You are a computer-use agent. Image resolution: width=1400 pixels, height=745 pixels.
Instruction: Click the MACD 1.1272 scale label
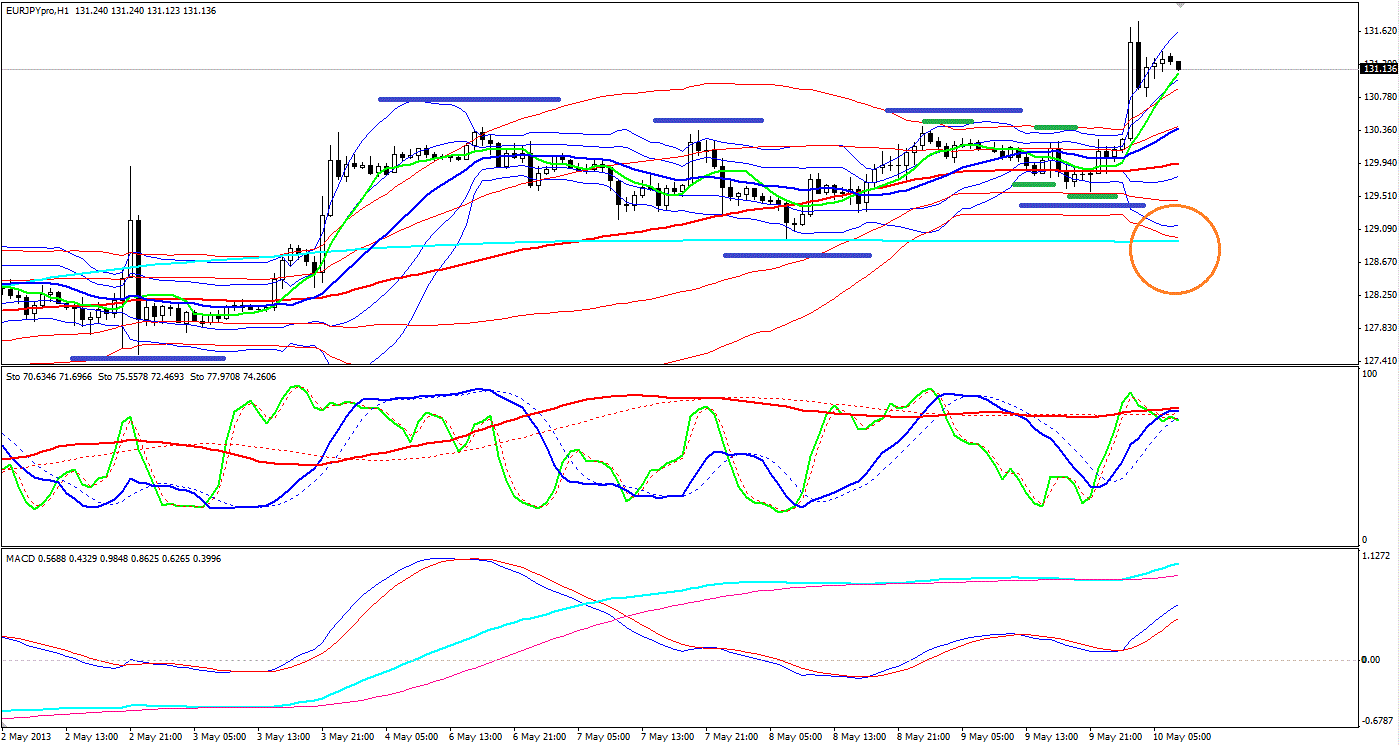tap(1376, 555)
